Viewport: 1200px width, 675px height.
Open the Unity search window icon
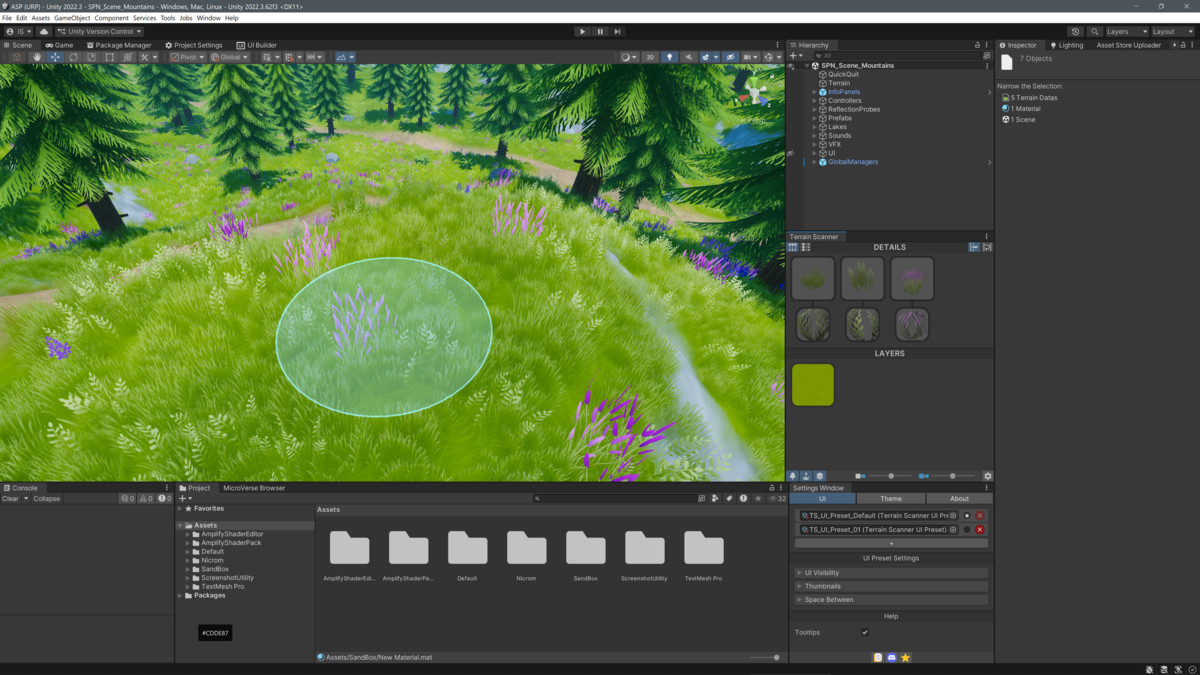1096,31
